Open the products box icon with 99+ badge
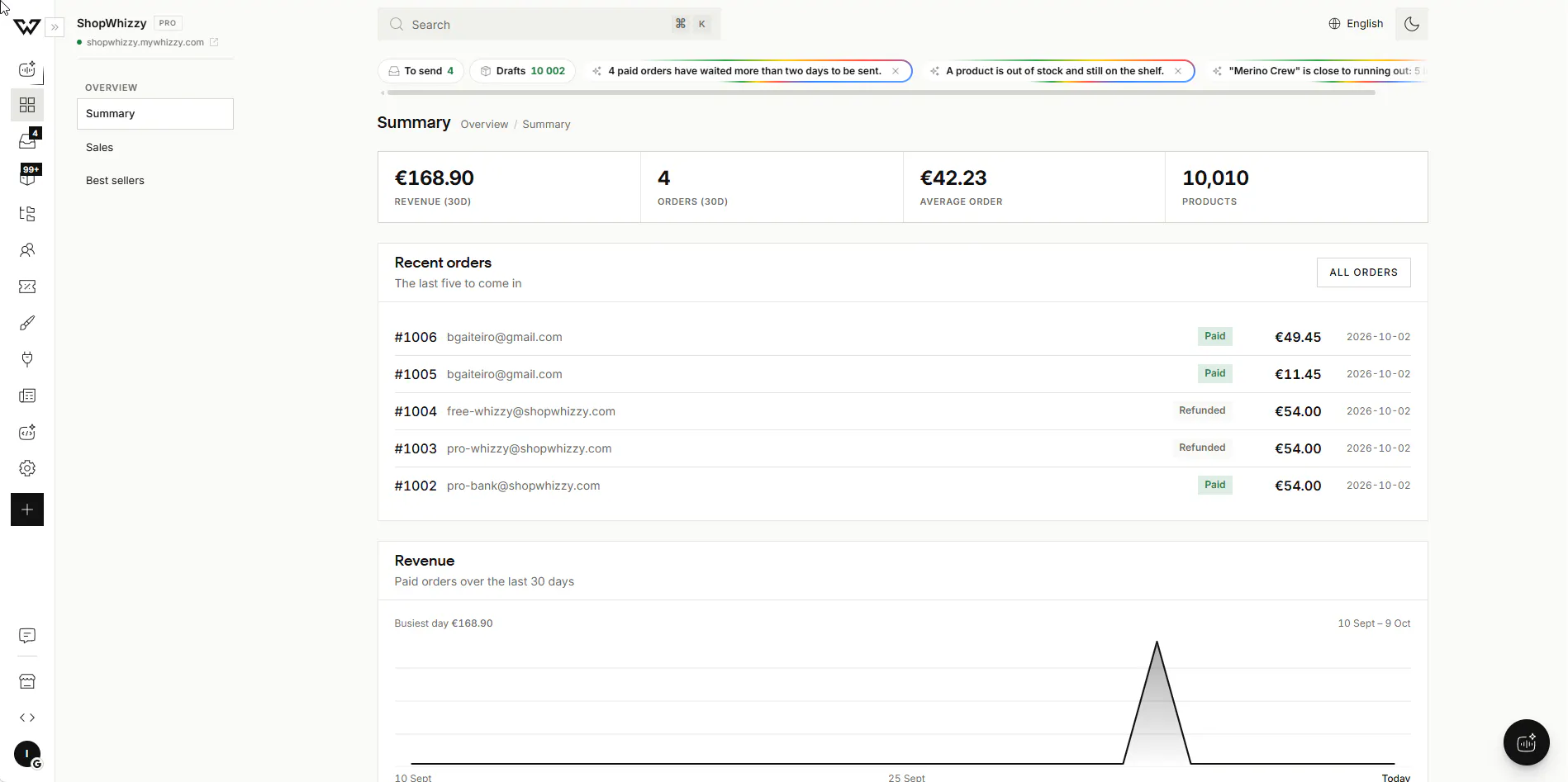 point(27,177)
